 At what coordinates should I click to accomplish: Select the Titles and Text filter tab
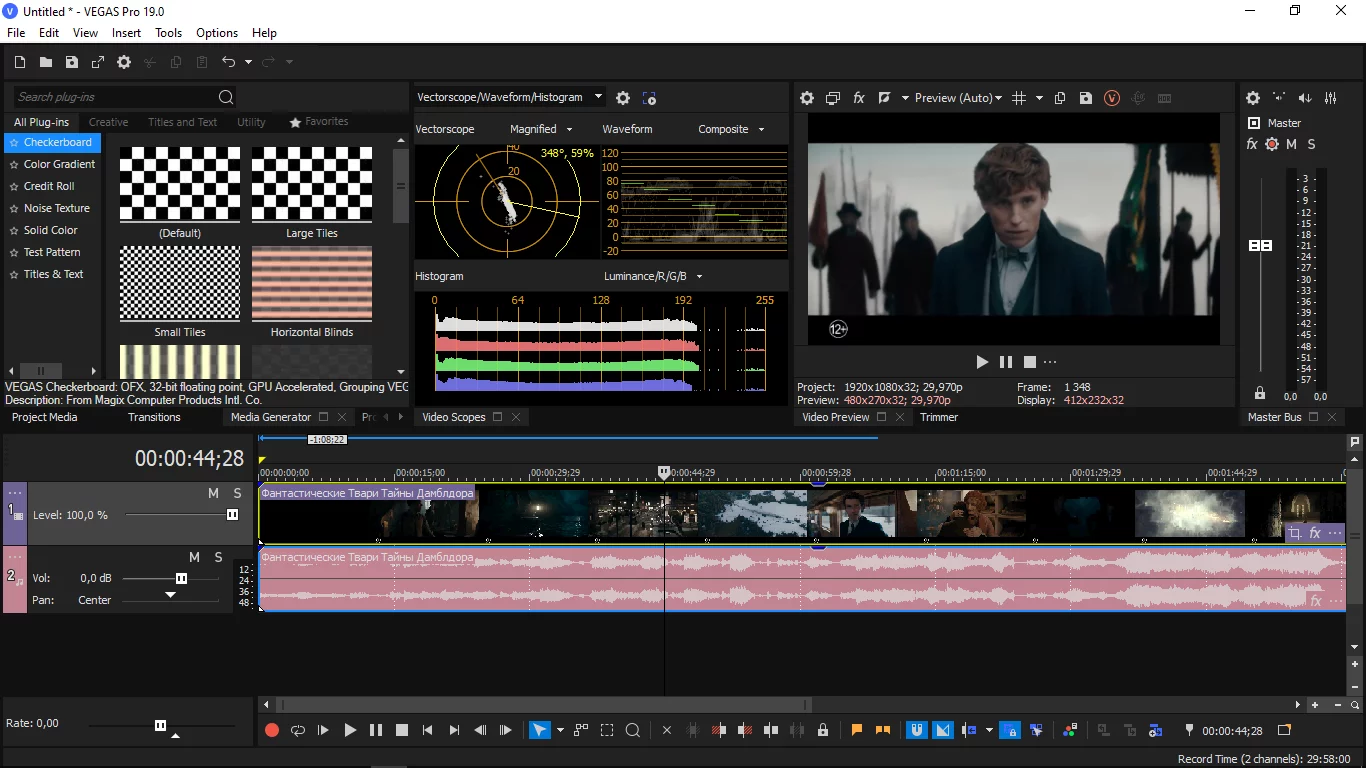[x=182, y=122]
